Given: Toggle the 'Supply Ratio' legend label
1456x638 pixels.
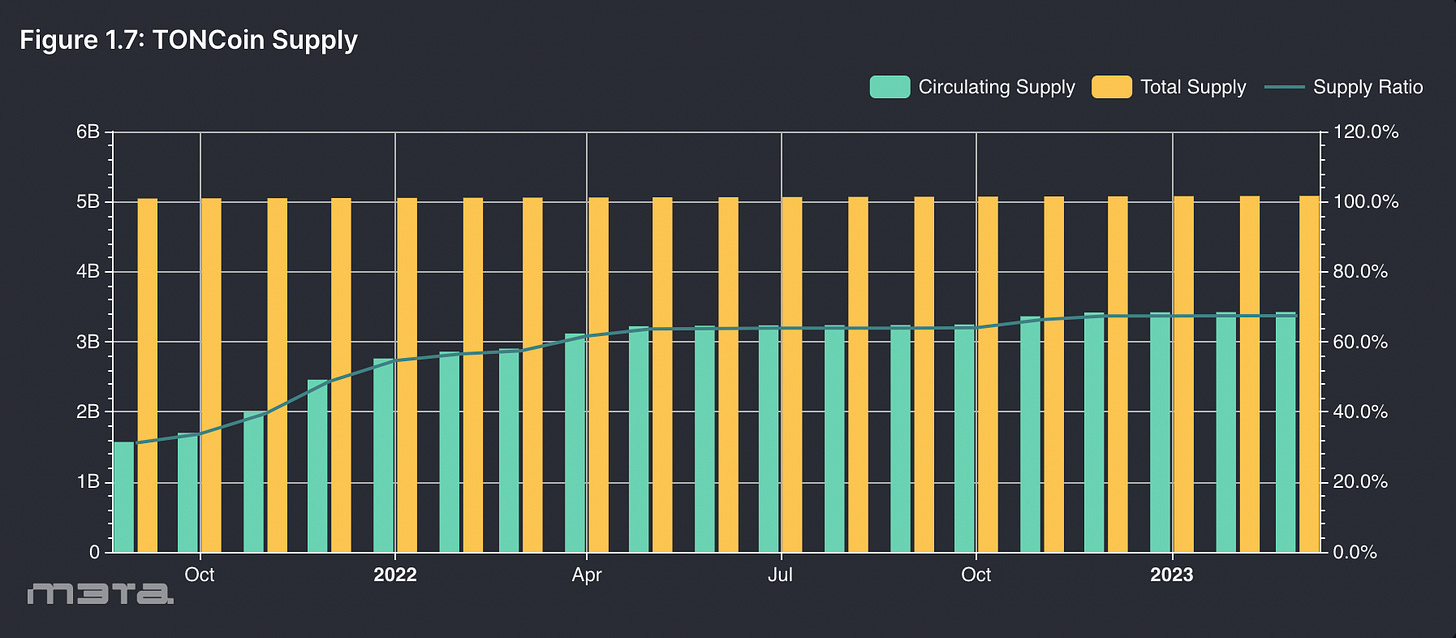Looking at the screenshot, I should tap(1368, 87).
